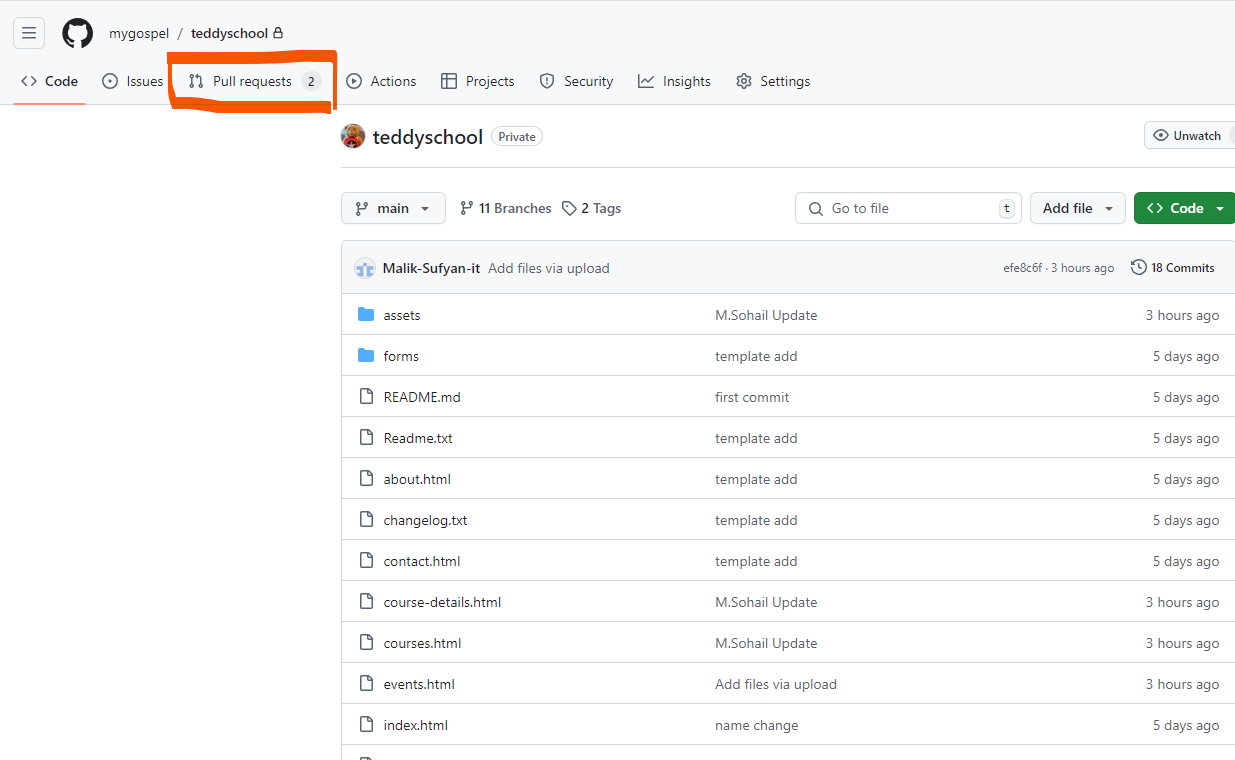Open Malik-Sufyan-it profile link

point(431,268)
